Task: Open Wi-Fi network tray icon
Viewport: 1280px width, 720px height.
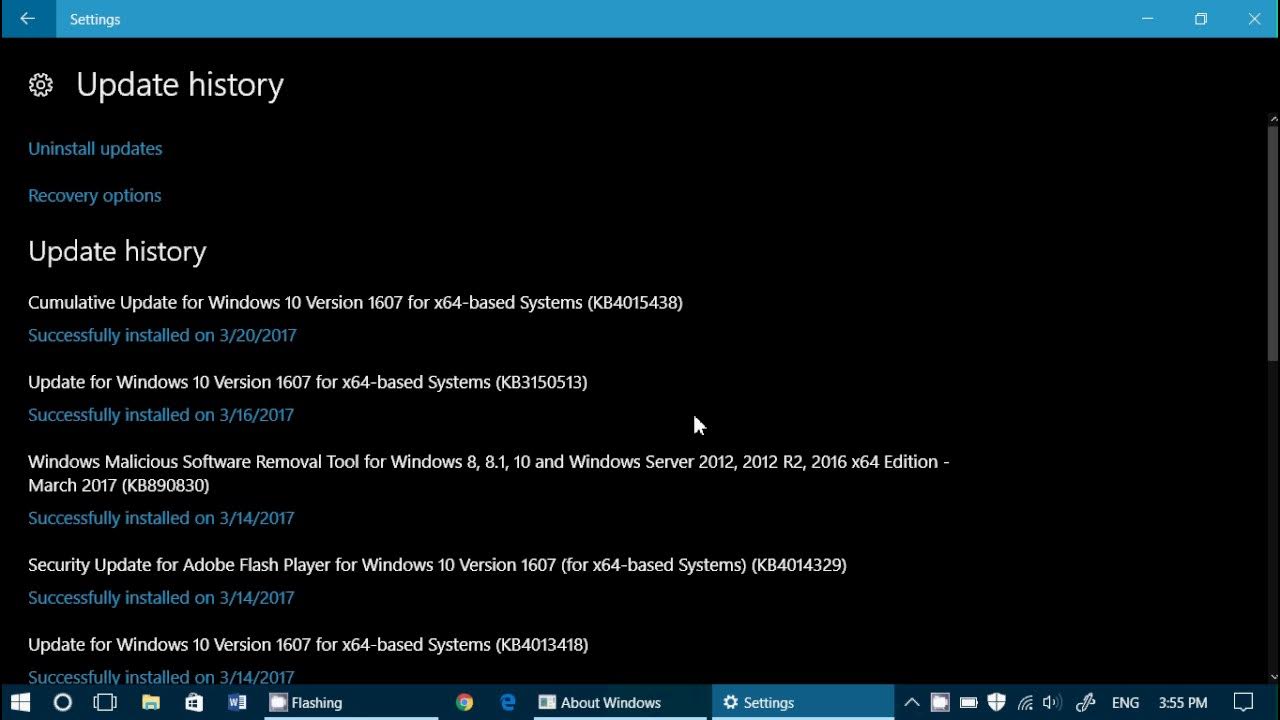Action: tap(1025, 702)
